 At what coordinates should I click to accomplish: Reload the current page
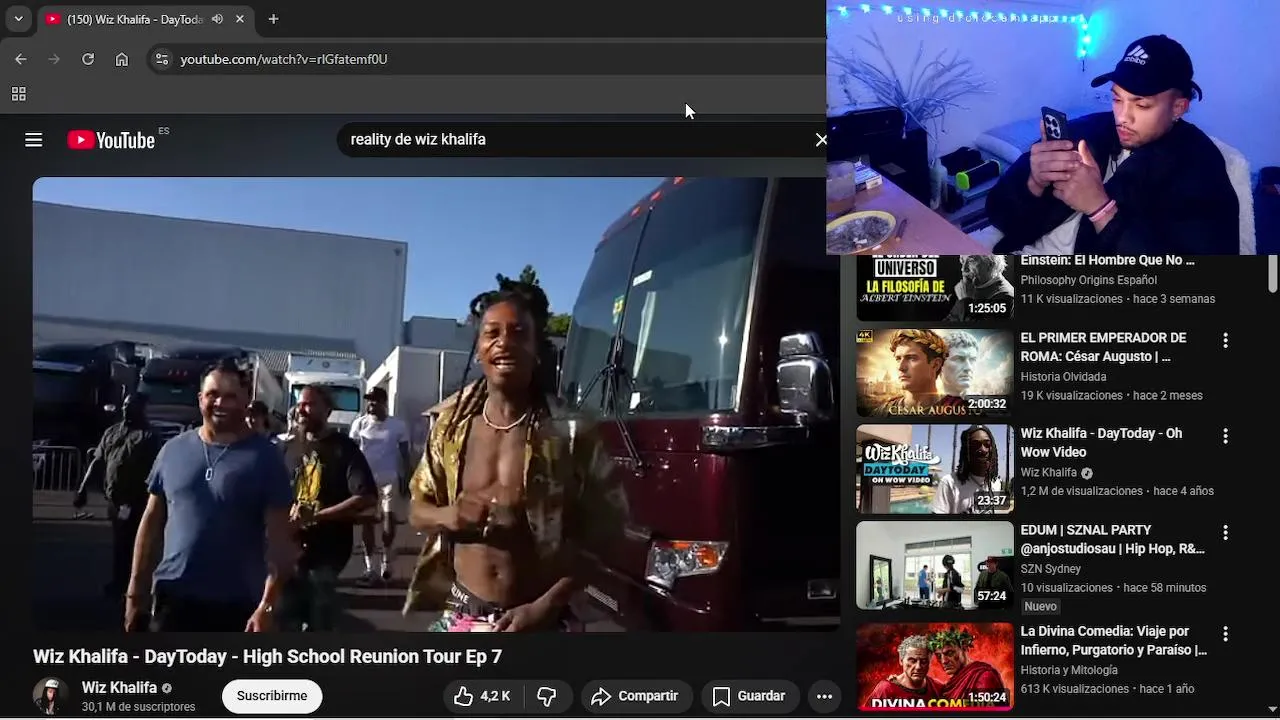pyautogui.click(x=88, y=59)
